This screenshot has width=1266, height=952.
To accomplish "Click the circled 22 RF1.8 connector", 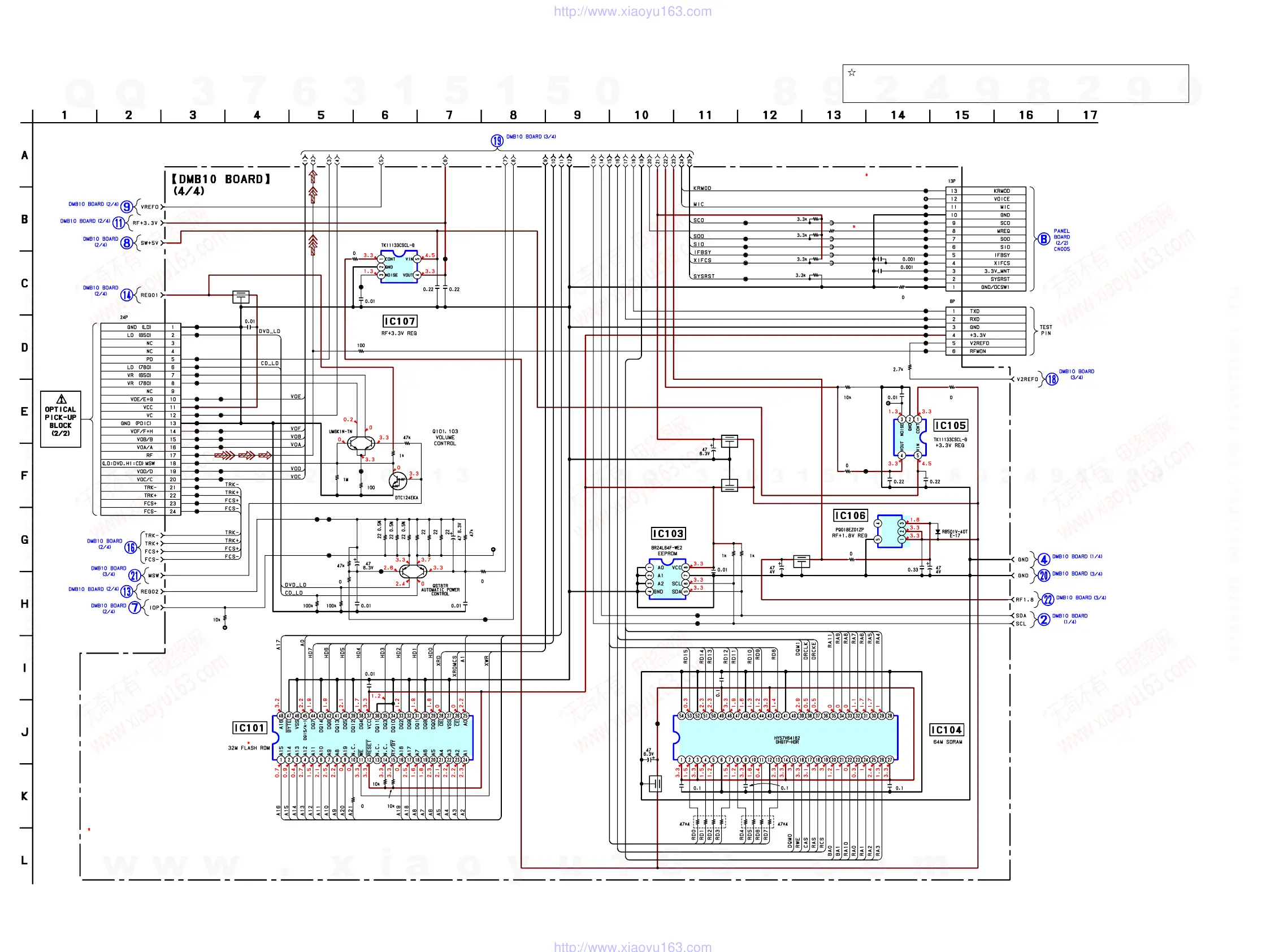I will click(1047, 599).
